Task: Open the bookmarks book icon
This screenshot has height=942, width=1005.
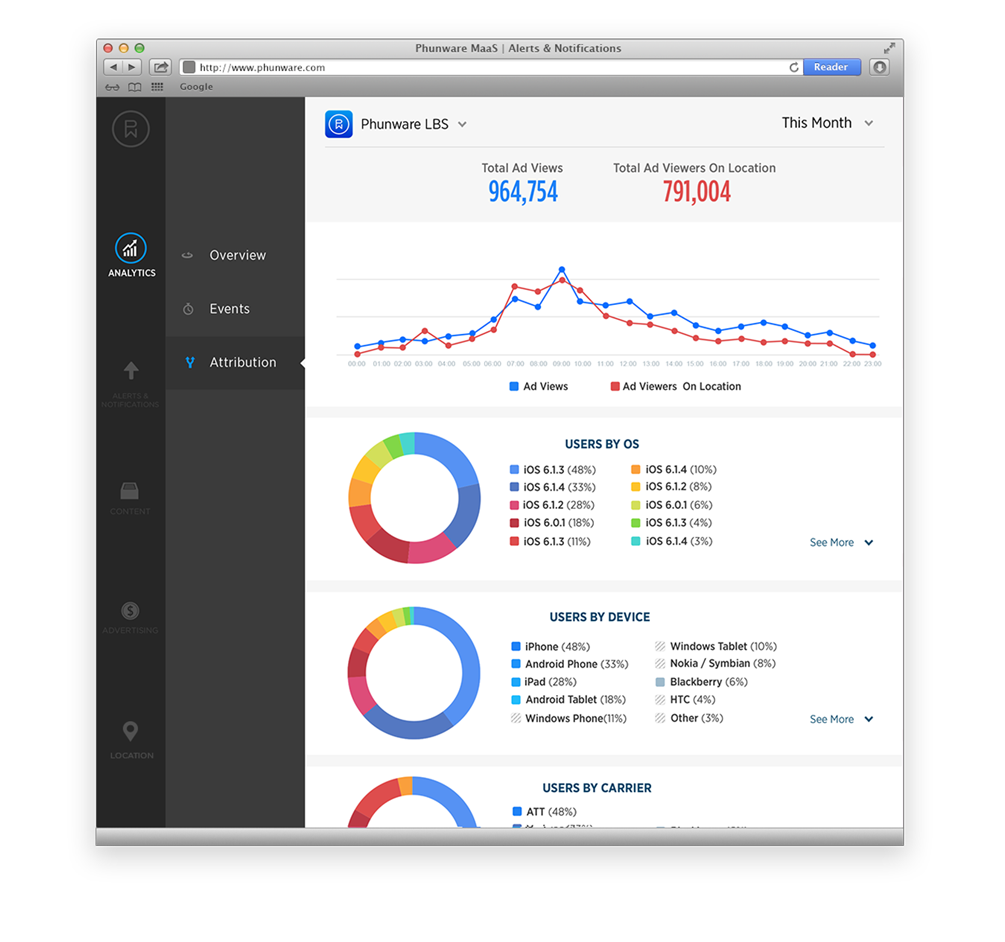Action: click(x=135, y=87)
